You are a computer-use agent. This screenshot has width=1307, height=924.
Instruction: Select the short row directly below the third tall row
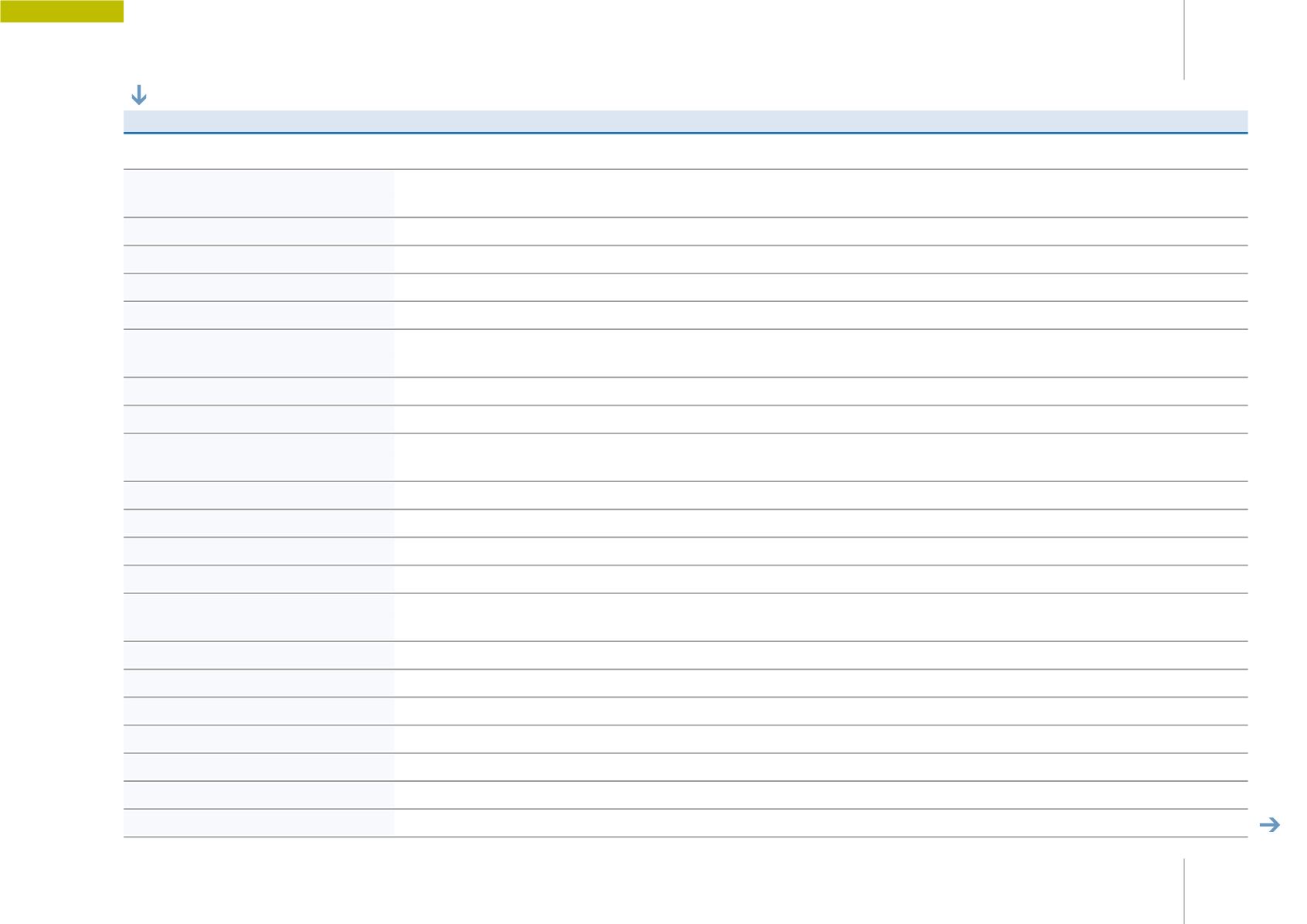pyautogui.click(x=685, y=495)
